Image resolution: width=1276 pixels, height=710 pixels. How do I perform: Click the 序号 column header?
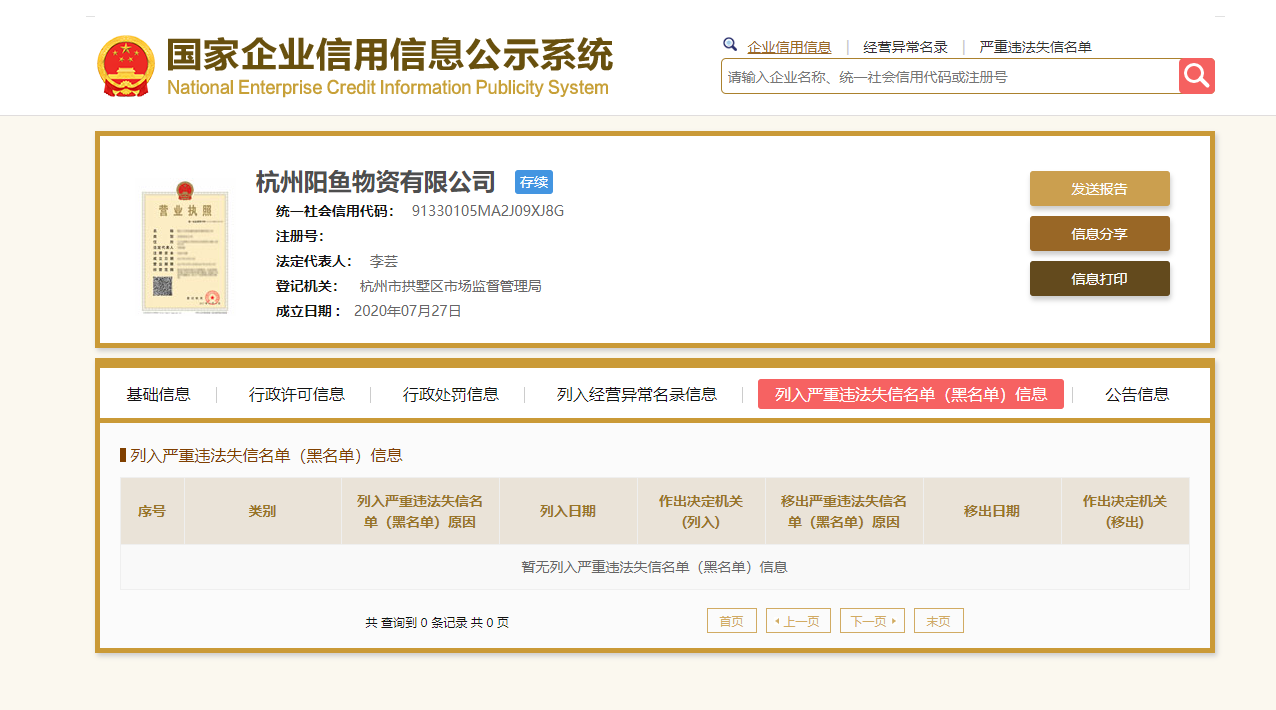click(x=152, y=511)
